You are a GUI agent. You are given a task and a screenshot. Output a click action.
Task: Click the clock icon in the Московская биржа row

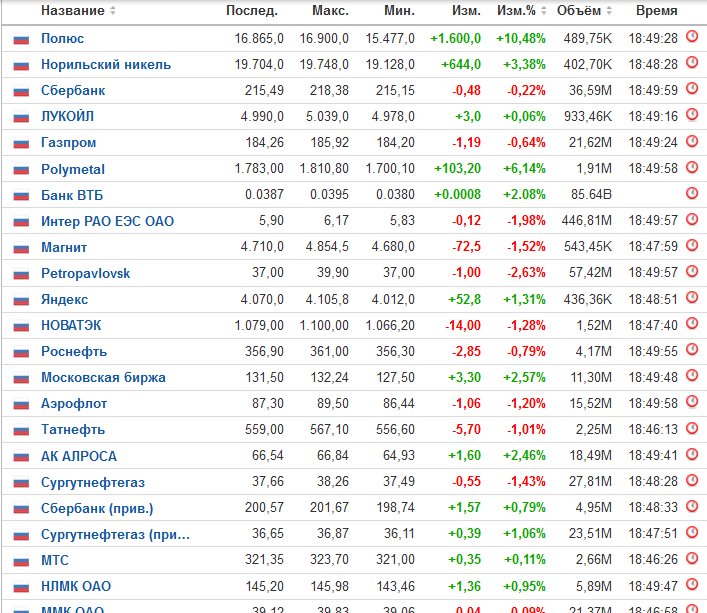[692, 376]
